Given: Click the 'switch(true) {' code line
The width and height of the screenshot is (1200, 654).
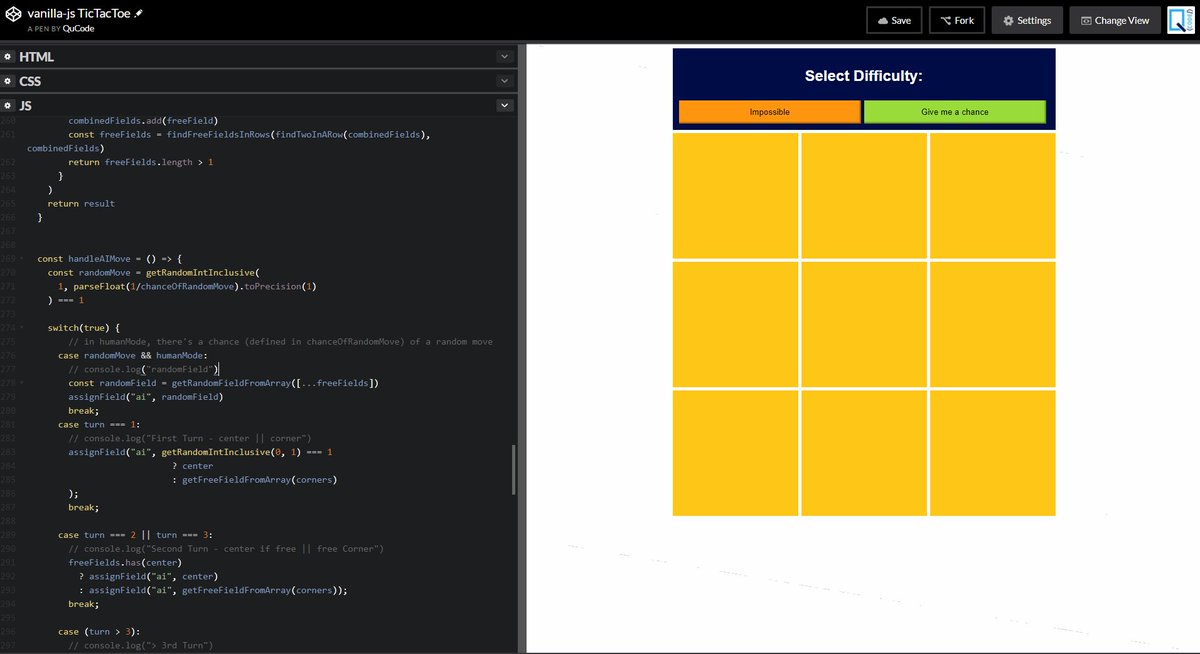Looking at the screenshot, I should pos(83,327).
